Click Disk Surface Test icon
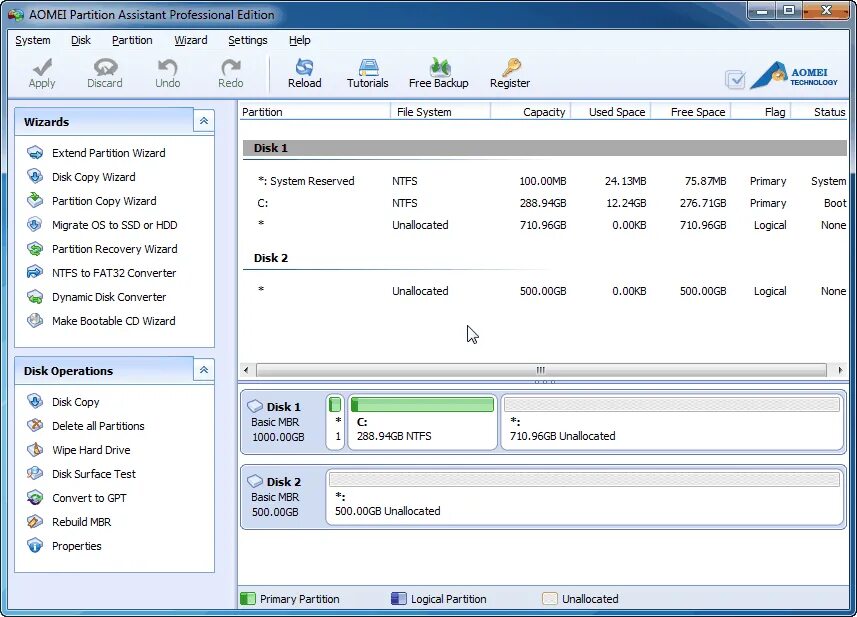 coord(35,474)
